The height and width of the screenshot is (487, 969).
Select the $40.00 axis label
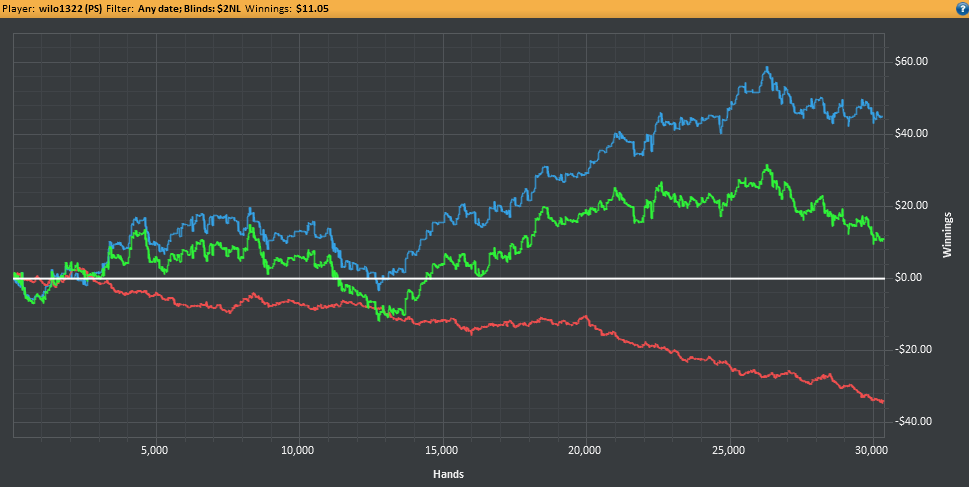[x=911, y=133]
